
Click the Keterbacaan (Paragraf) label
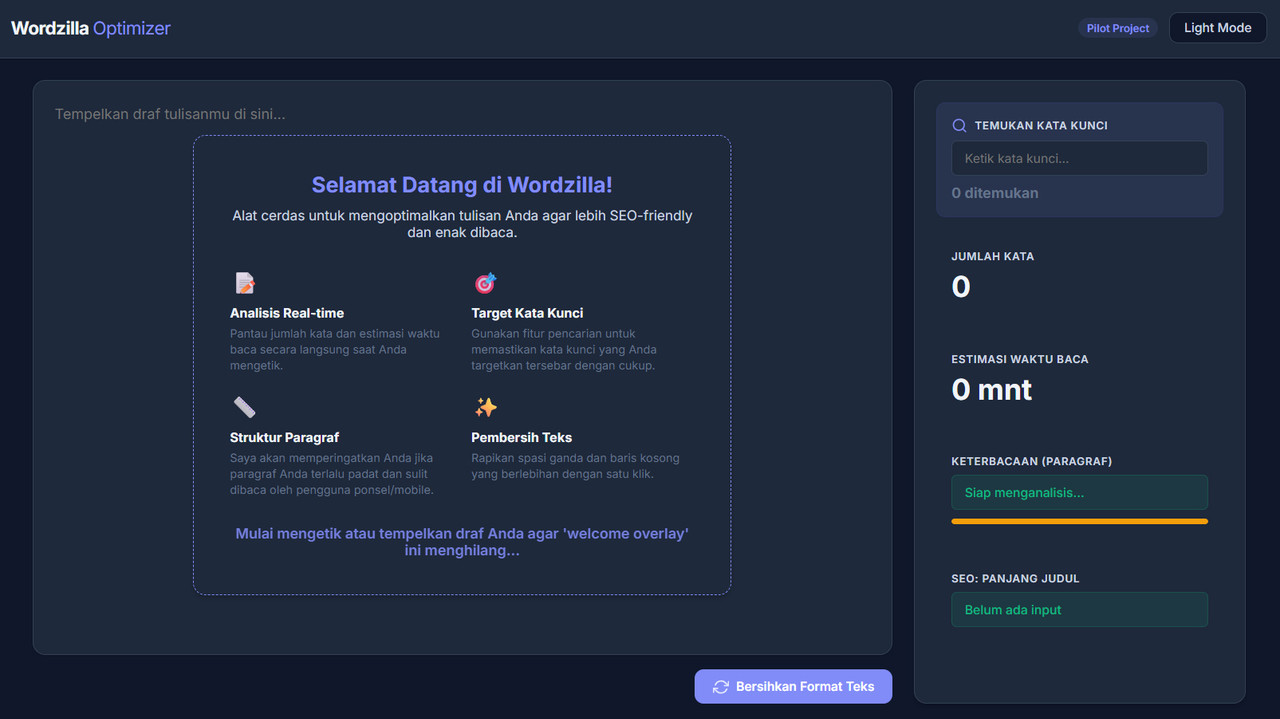tap(1032, 461)
